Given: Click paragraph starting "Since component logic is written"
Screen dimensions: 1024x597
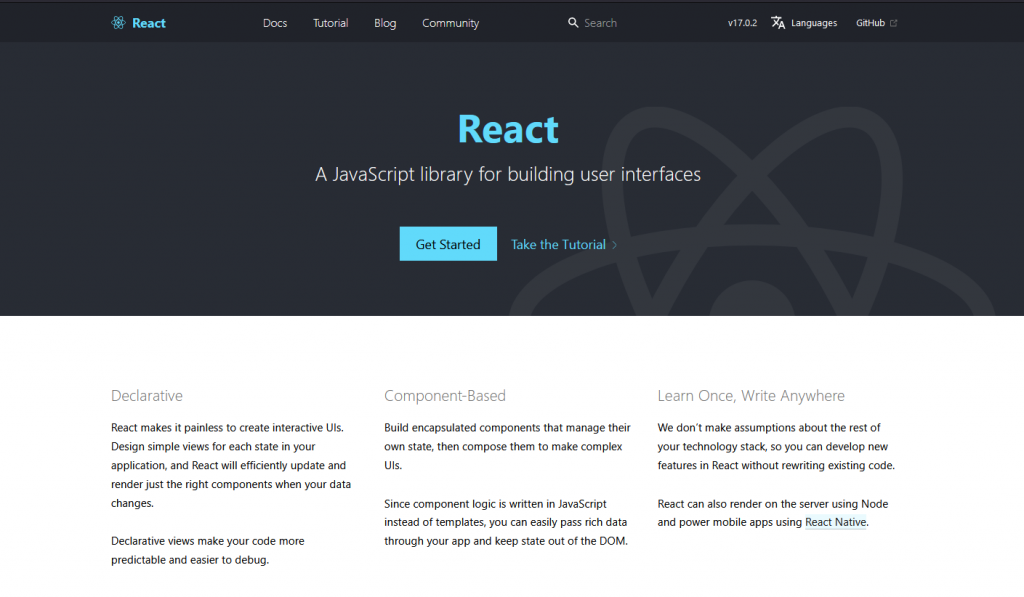Looking at the screenshot, I should click(x=506, y=522).
